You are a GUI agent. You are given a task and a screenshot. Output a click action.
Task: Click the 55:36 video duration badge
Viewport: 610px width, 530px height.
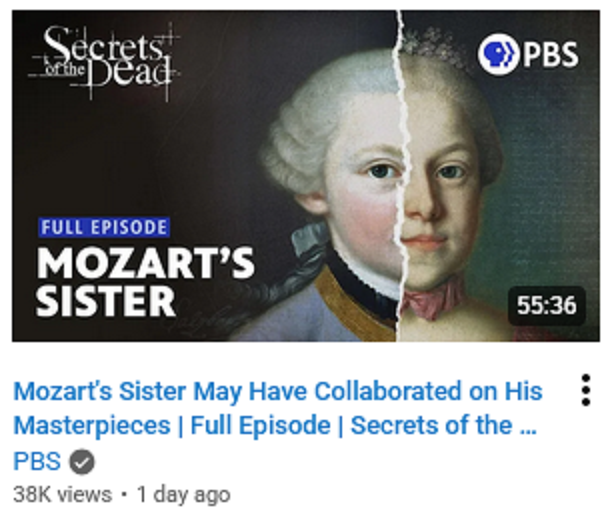[547, 305]
